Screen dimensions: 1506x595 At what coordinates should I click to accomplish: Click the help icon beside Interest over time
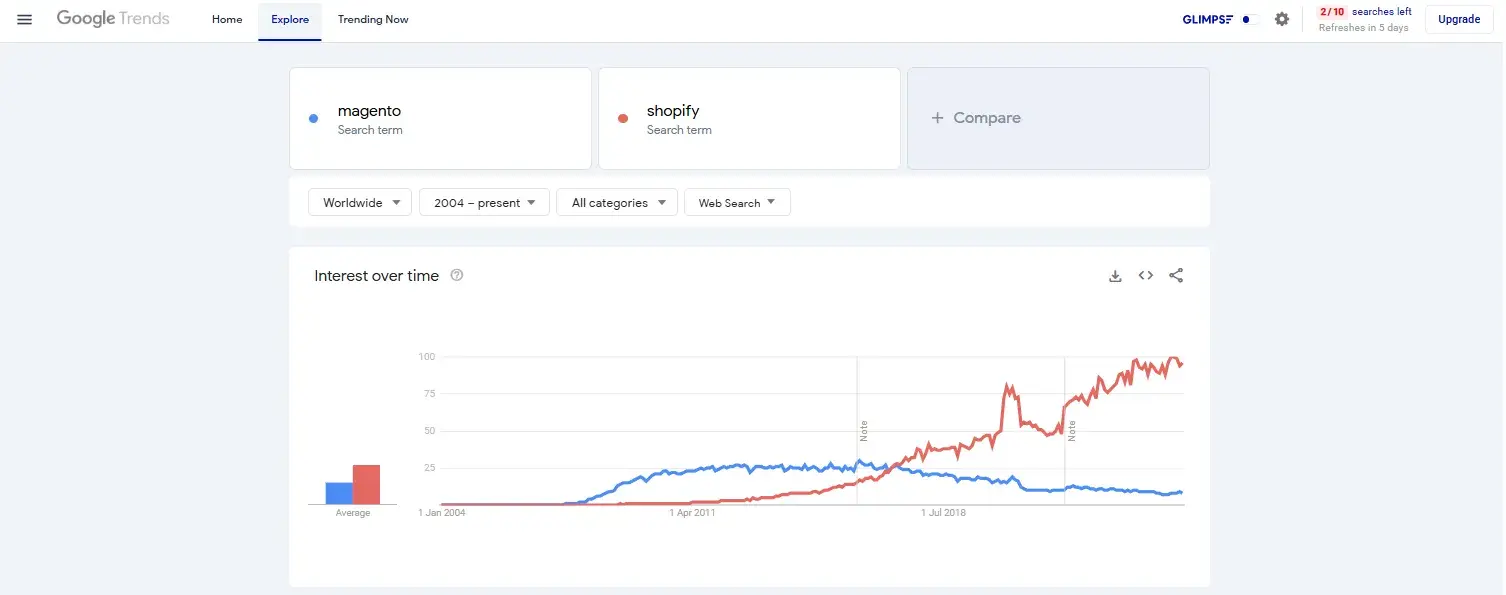tap(457, 275)
